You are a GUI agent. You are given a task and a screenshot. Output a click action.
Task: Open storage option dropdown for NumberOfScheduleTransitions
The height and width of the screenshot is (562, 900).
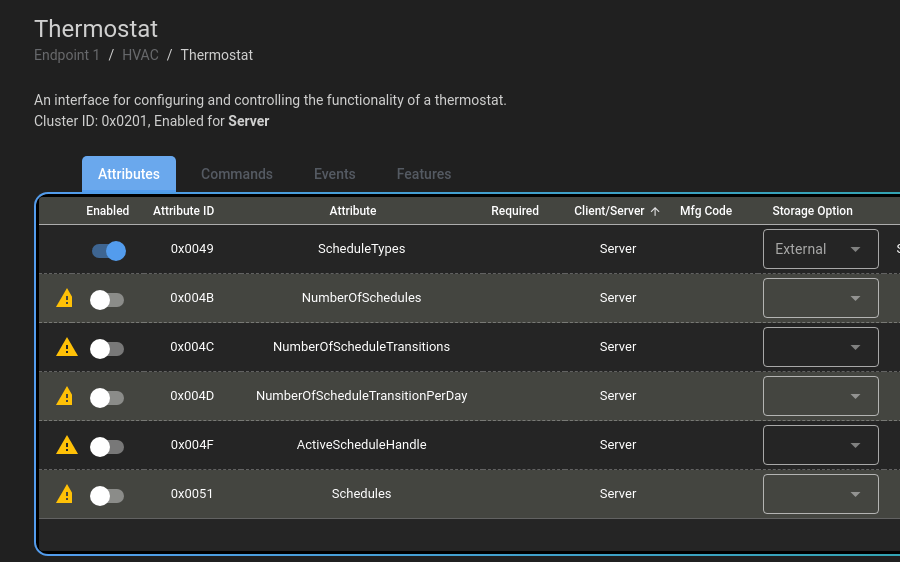820,347
